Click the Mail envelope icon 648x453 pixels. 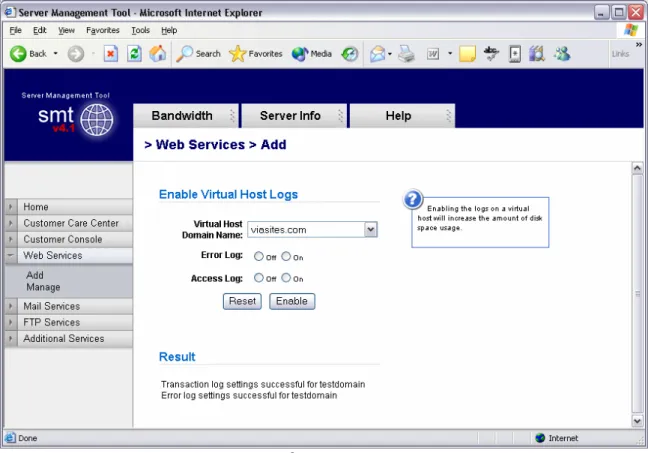(377, 54)
